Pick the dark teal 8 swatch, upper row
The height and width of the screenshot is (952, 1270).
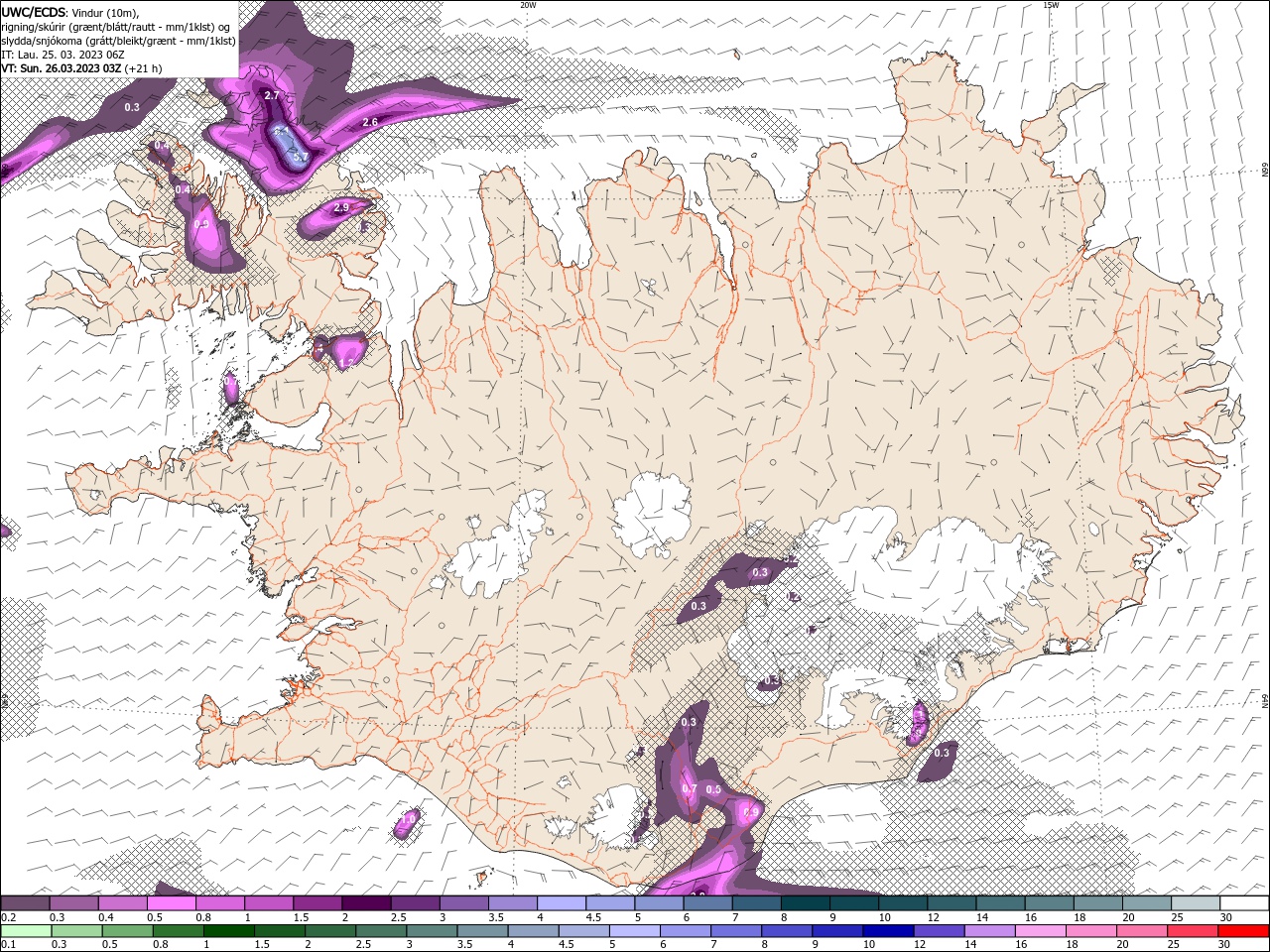tap(805, 903)
